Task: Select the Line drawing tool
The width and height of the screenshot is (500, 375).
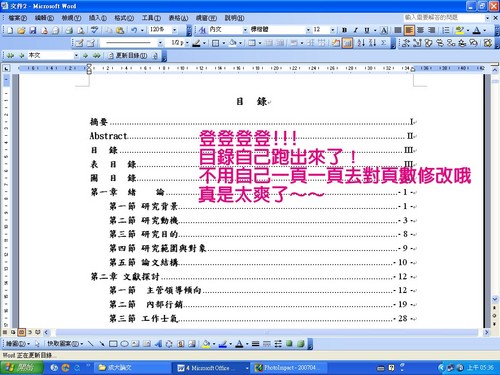Action: click(91, 344)
